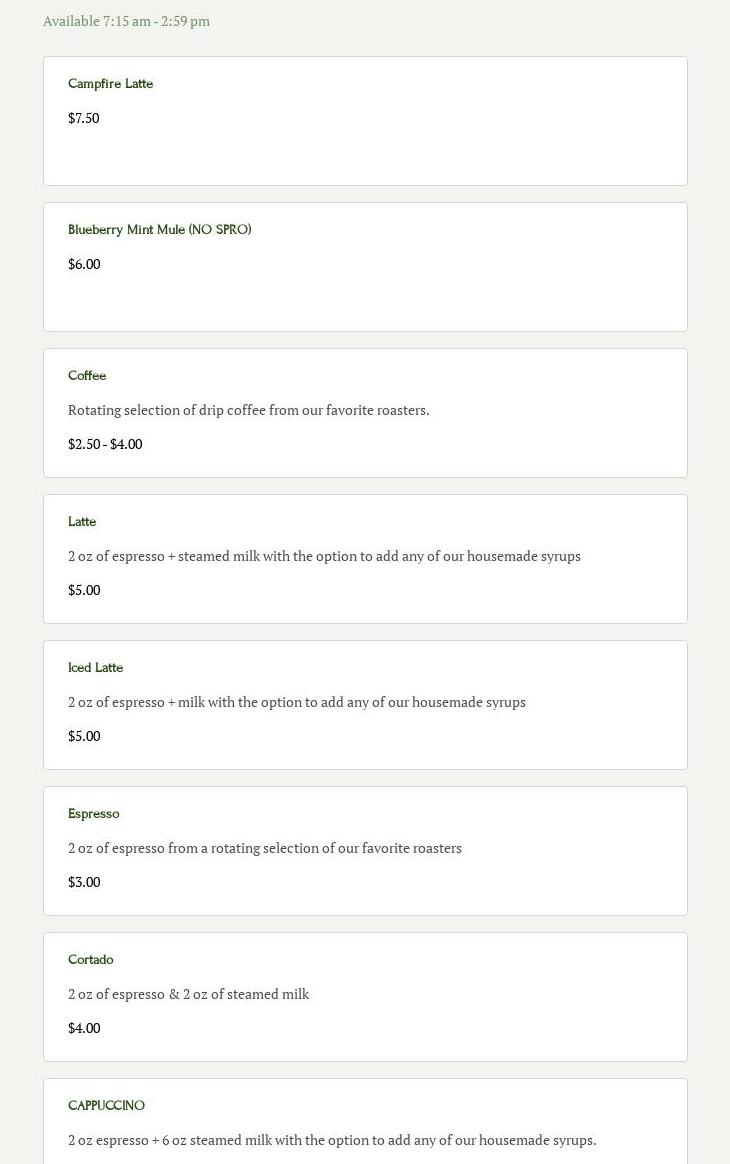Select the Blueberry Mint Mule (NO SPRO) title

click(x=159, y=230)
